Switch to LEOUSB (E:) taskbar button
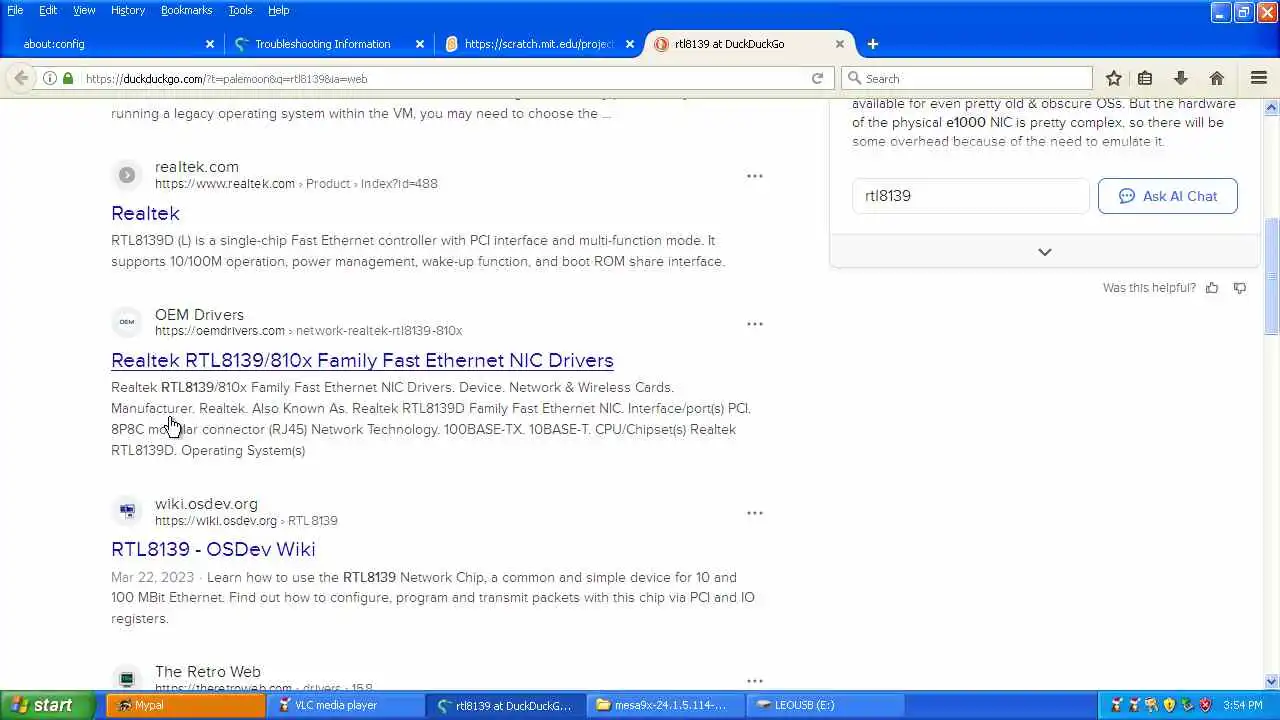Image resolution: width=1280 pixels, height=720 pixels. 825,705
